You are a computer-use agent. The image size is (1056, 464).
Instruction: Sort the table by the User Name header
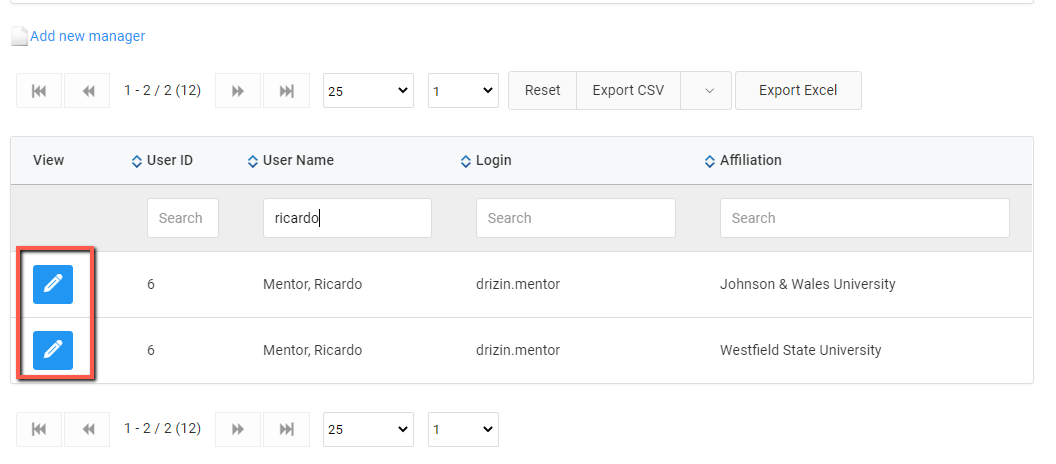tap(298, 161)
